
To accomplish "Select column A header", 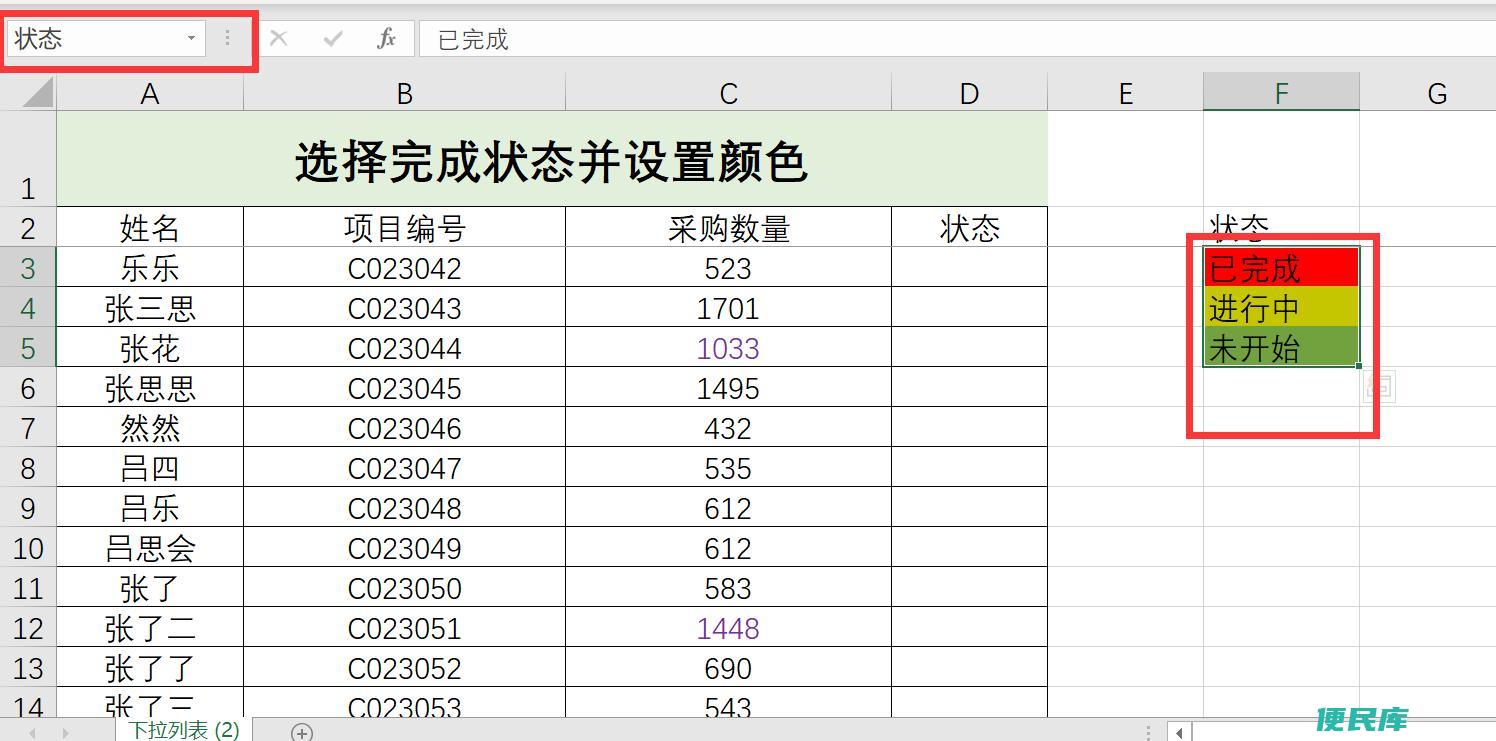I will [x=150, y=93].
